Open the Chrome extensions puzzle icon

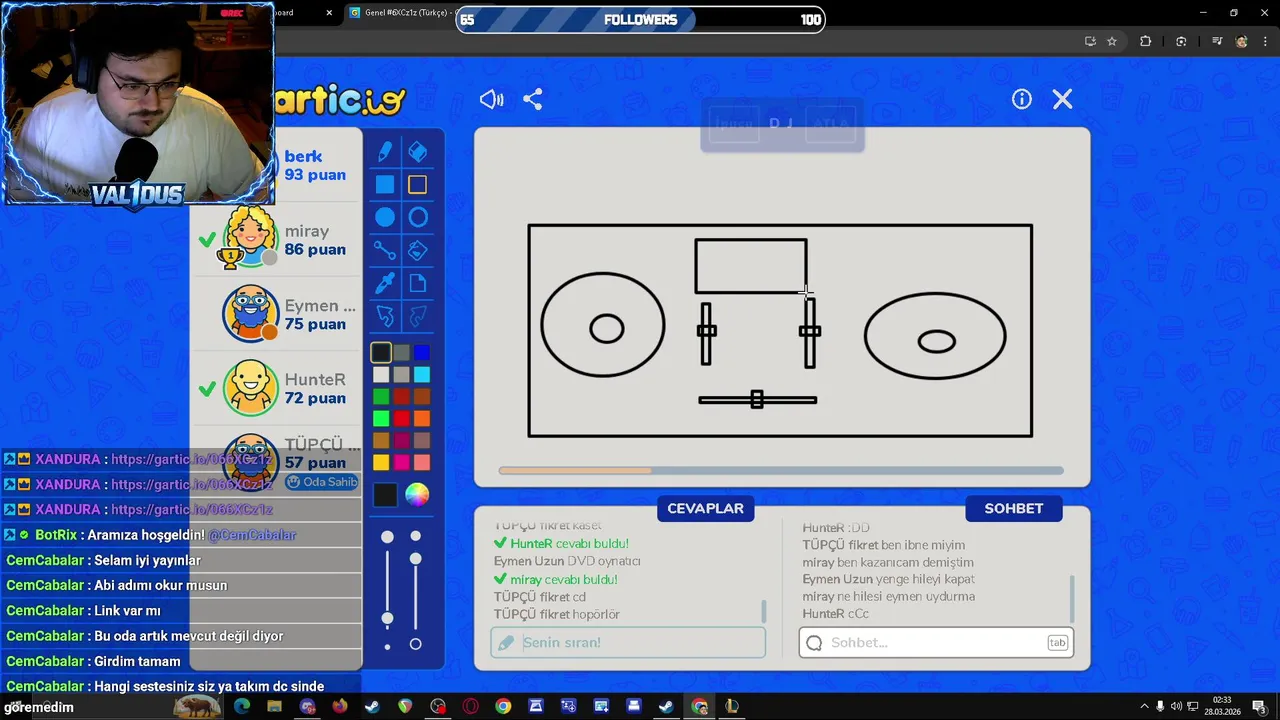(1146, 41)
